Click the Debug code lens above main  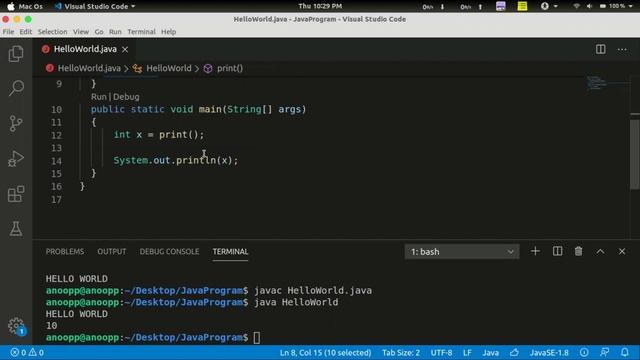click(x=126, y=97)
